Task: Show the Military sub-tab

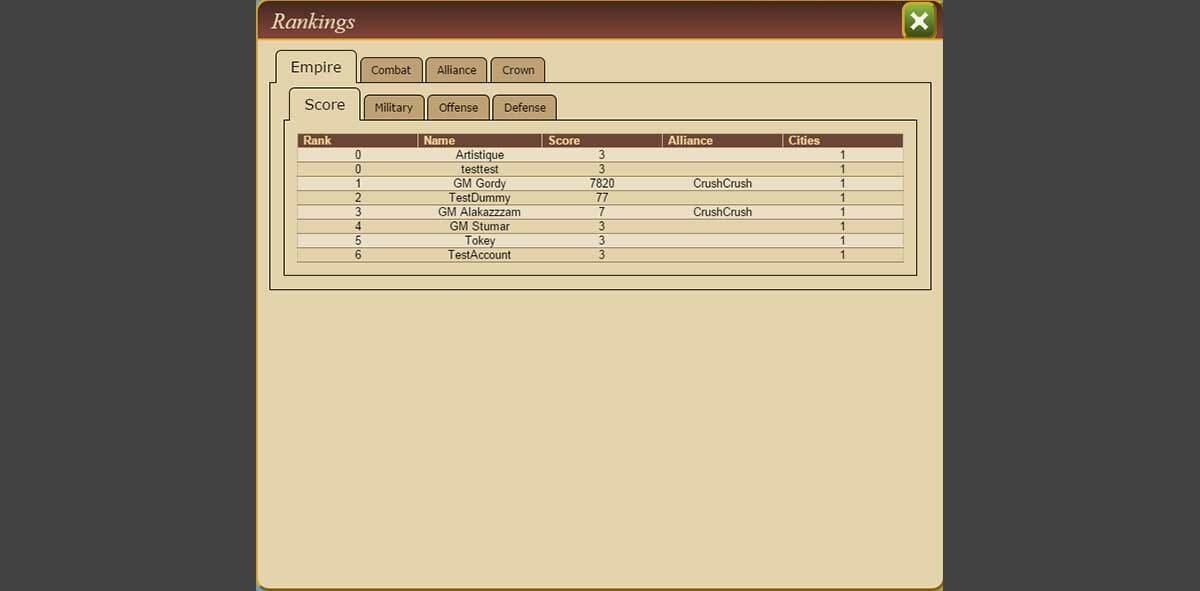Action: [x=393, y=108]
